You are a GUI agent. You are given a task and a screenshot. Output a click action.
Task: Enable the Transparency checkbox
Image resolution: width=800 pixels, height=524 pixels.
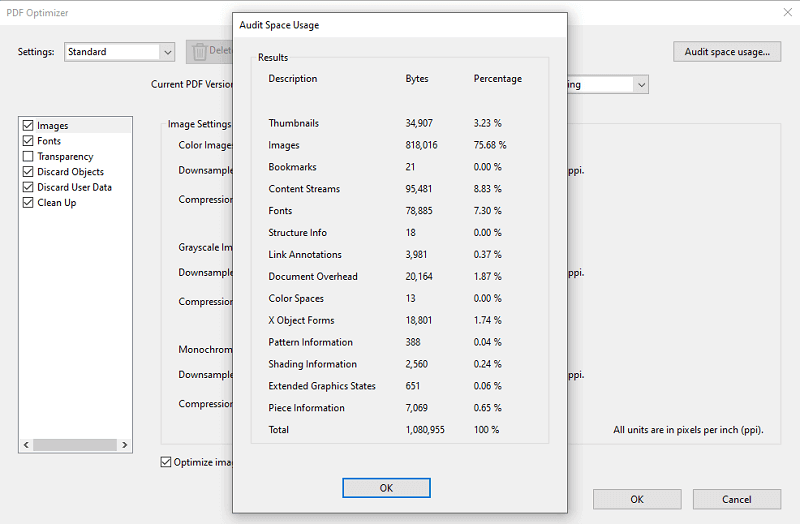[x=28, y=157]
